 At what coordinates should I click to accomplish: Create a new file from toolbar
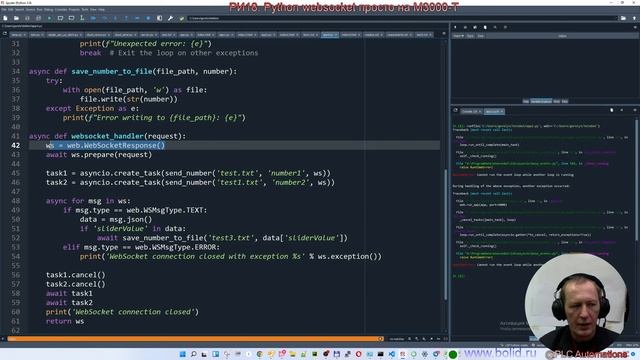[x=5, y=18]
